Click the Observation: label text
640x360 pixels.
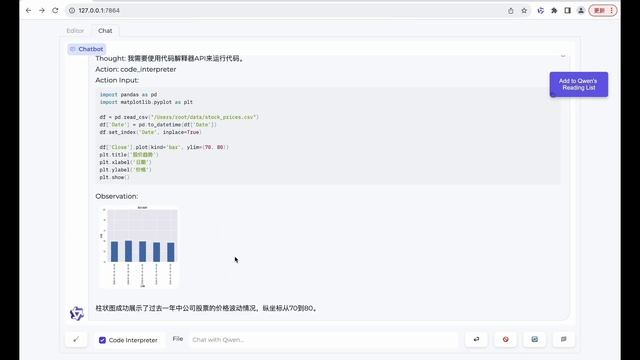coord(117,196)
